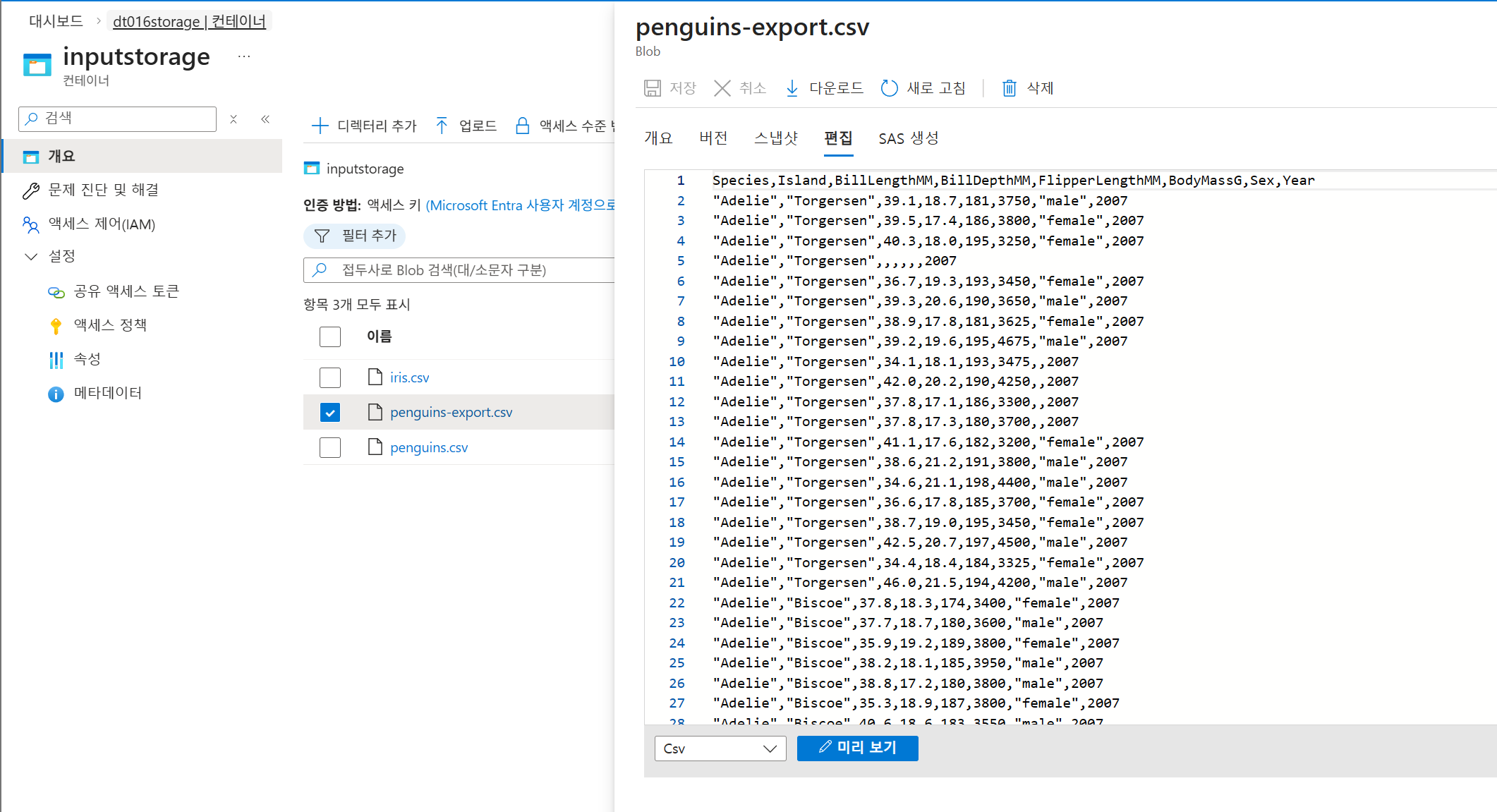This screenshot has width=1497, height=812.
Task: Click the Download (다운로드) arrow icon
Action: [x=792, y=88]
